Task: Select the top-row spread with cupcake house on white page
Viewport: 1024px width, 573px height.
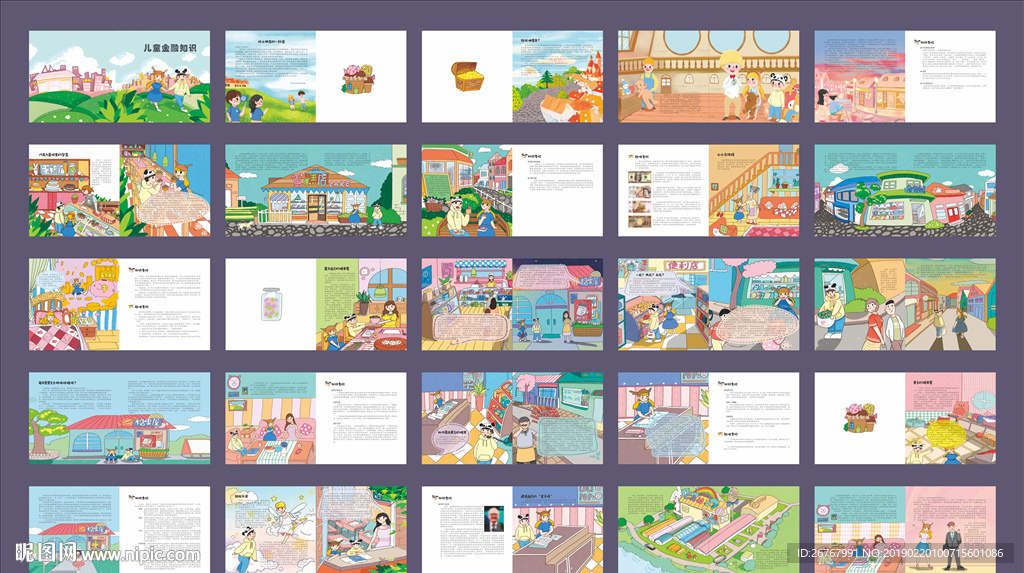Action: pyautogui.click(x=316, y=76)
